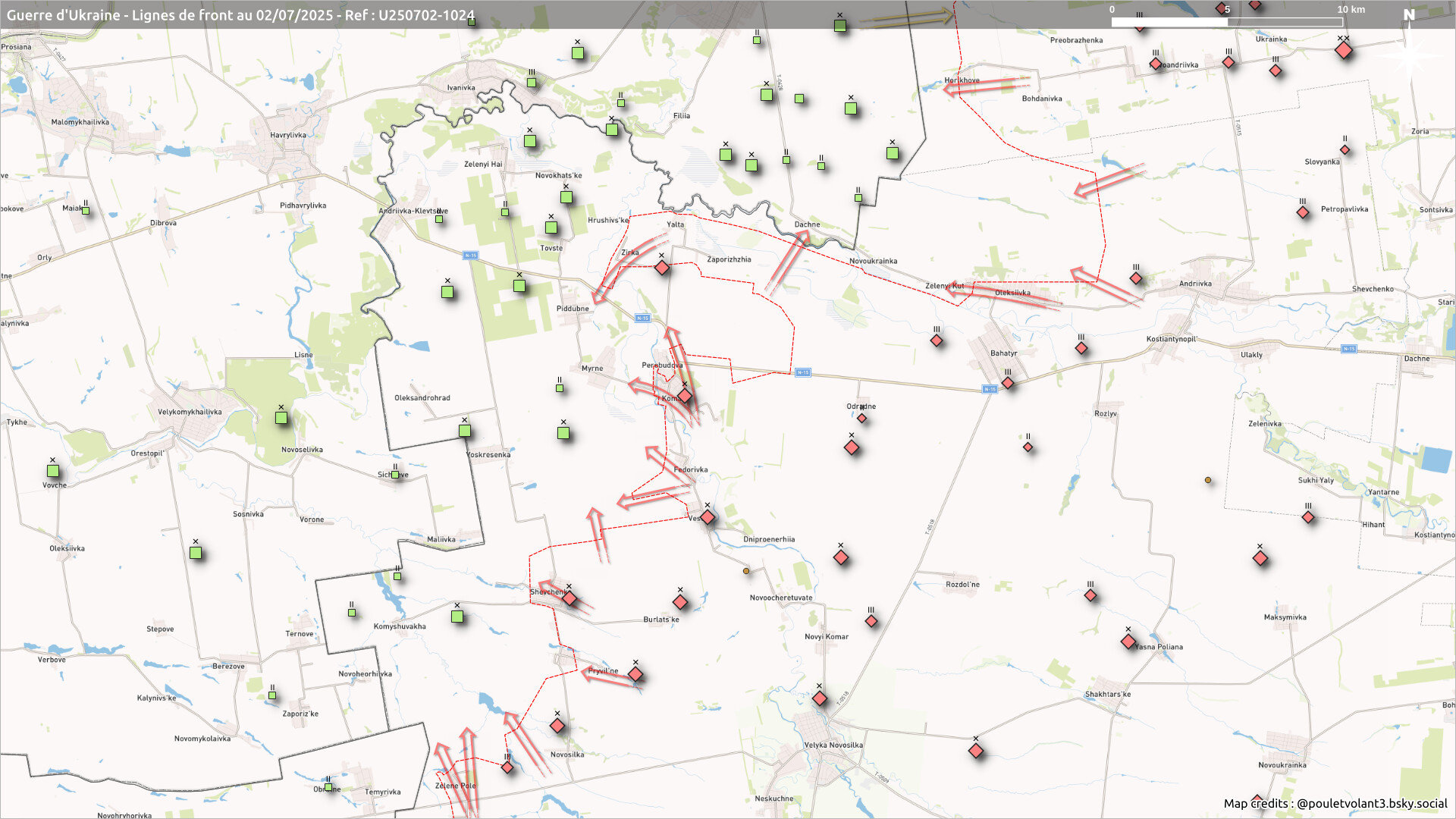Select red diamond marker west of Andriivka
This screenshot has width=1456, height=819.
[x=1136, y=278]
